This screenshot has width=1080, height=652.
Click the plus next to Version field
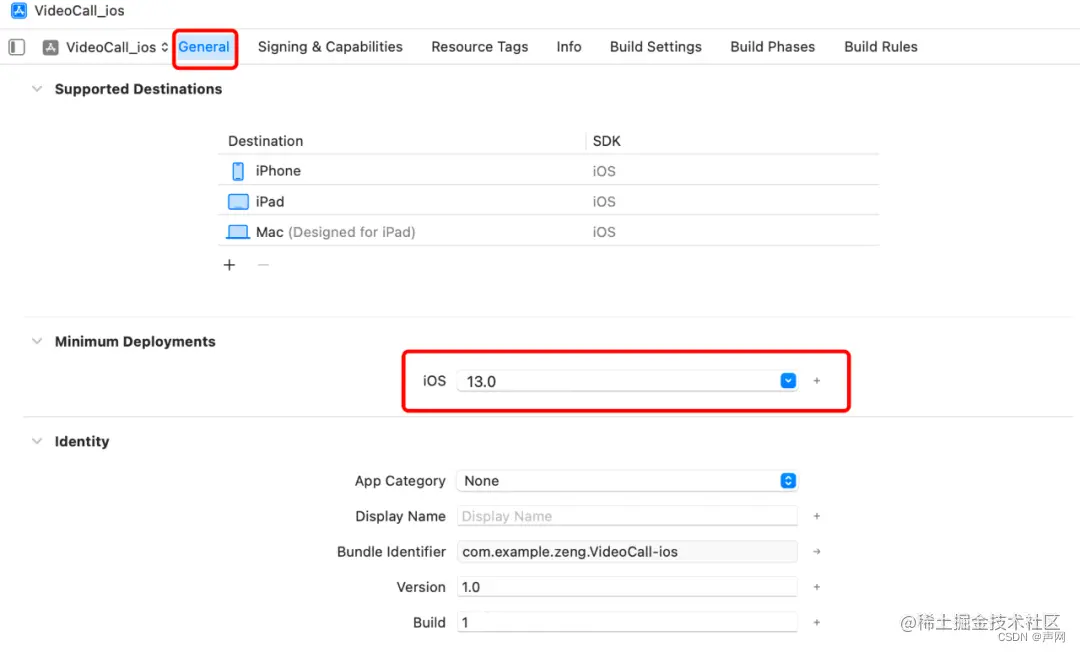coord(817,587)
